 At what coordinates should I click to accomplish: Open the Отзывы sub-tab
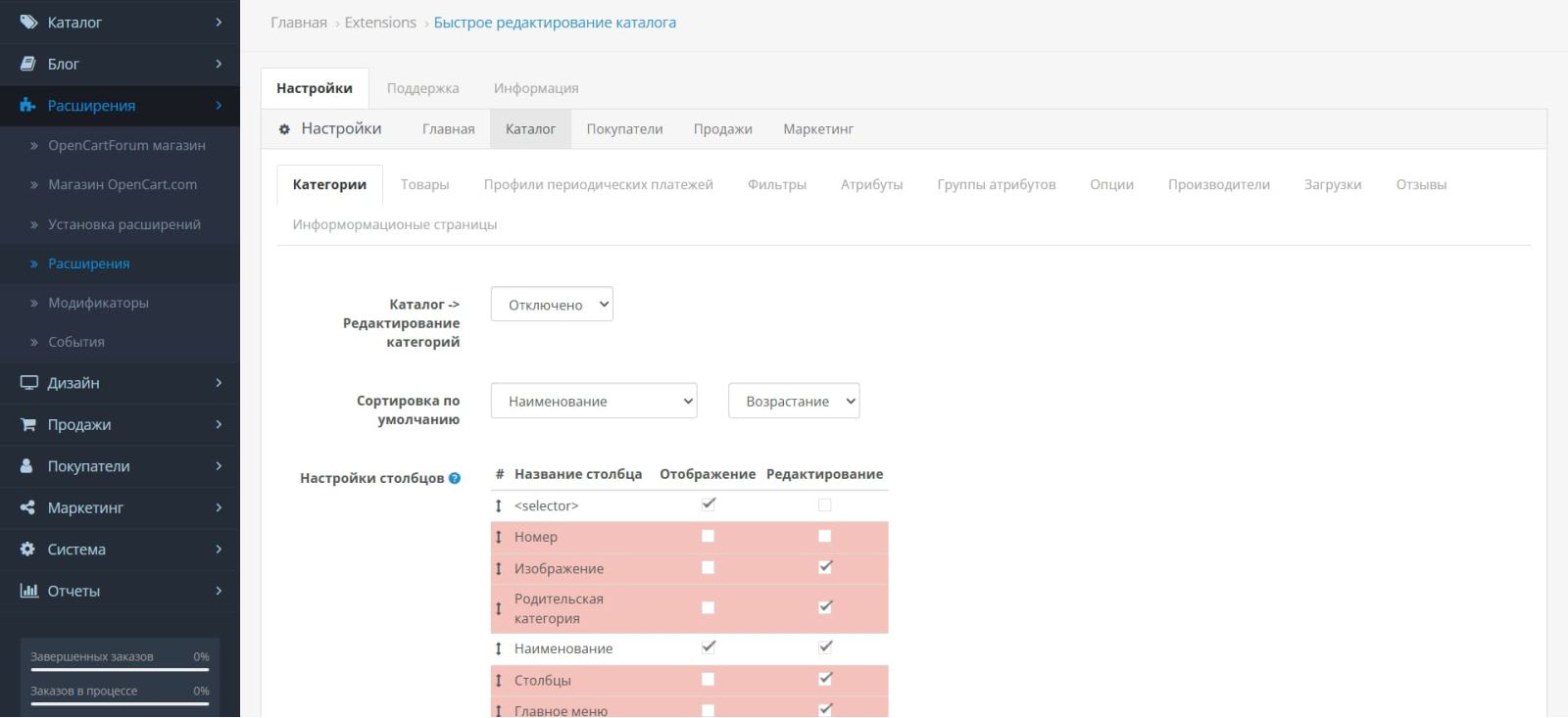click(x=1421, y=184)
